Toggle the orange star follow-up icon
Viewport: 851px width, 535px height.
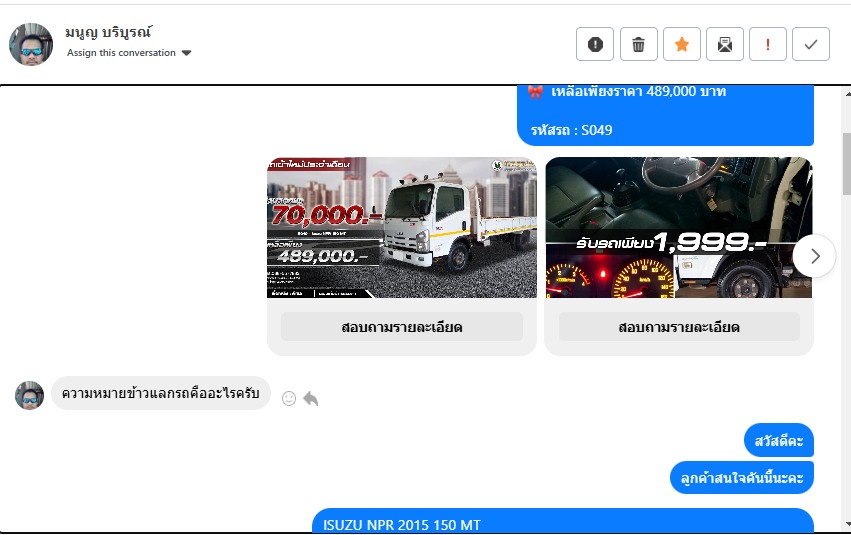pyautogui.click(x=682, y=44)
